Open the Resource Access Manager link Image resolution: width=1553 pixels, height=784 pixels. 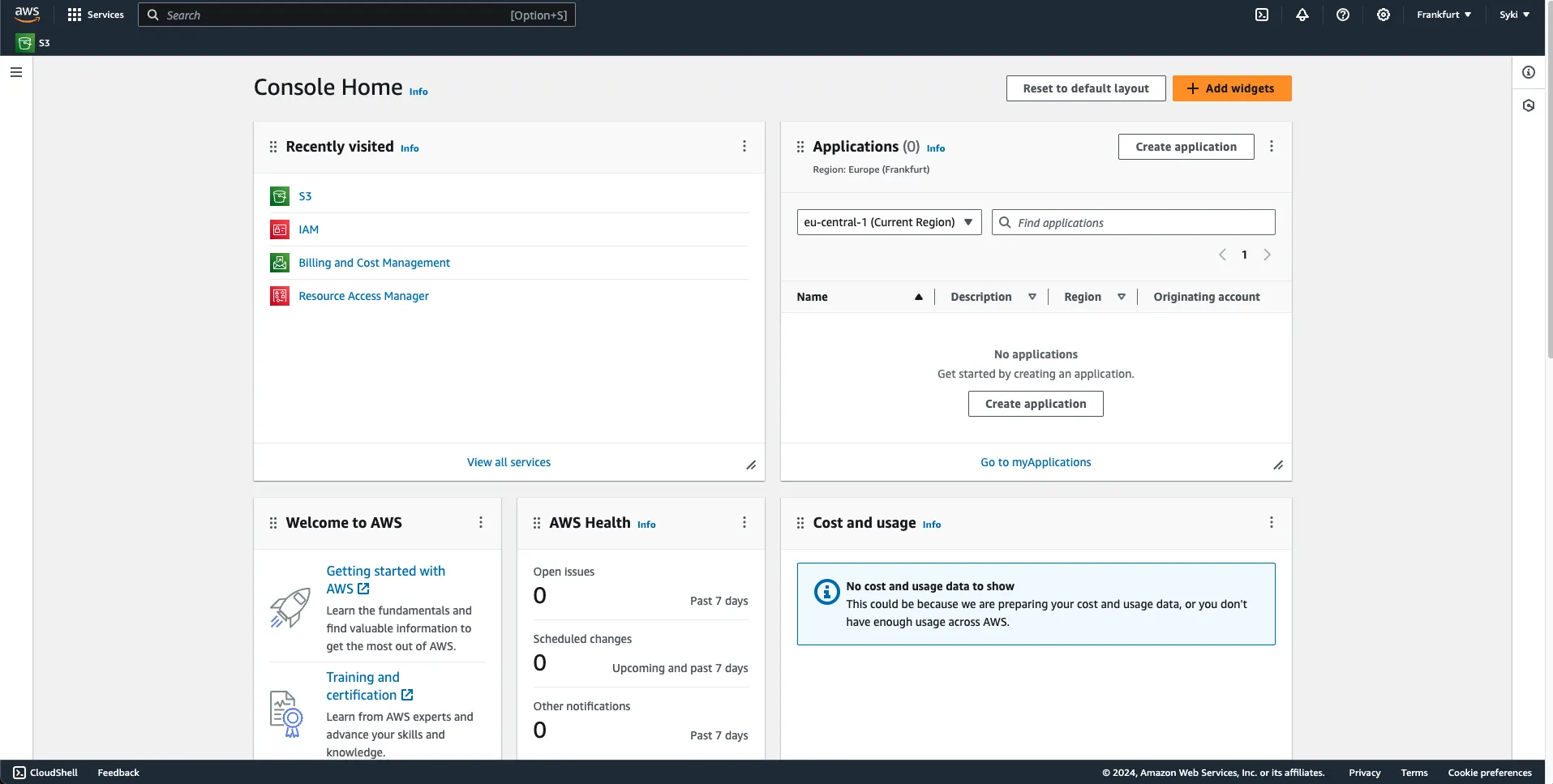click(363, 296)
